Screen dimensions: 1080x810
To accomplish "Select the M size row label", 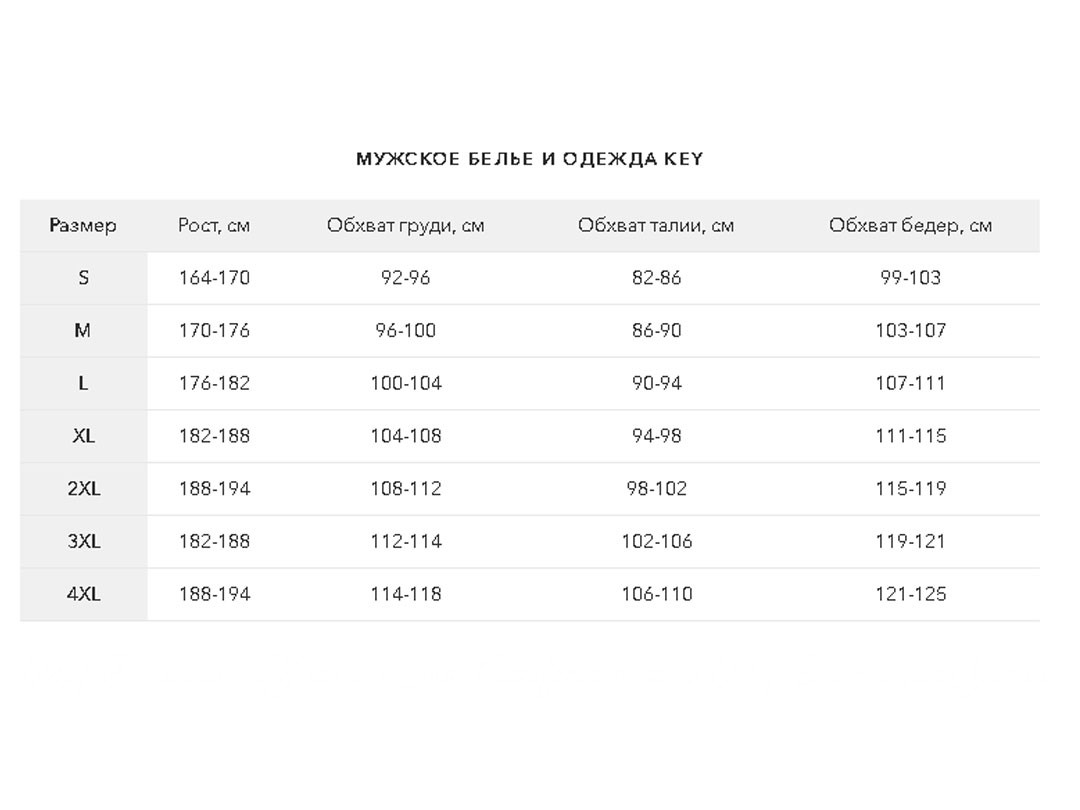I will click(83, 331).
